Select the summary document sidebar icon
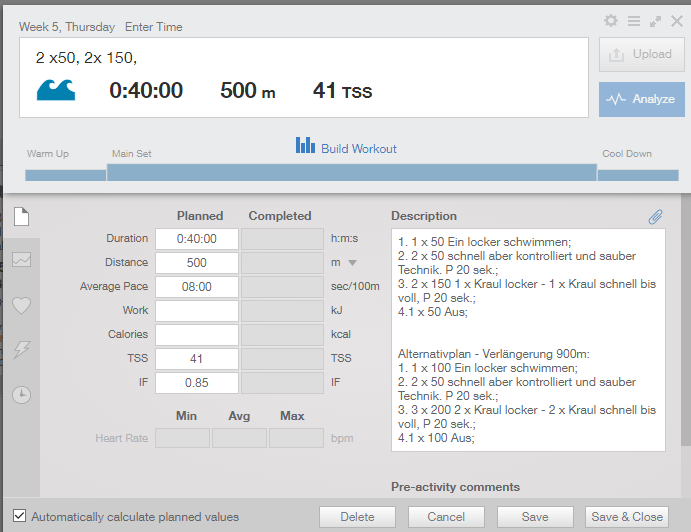This screenshot has width=691, height=532. pos(21,216)
